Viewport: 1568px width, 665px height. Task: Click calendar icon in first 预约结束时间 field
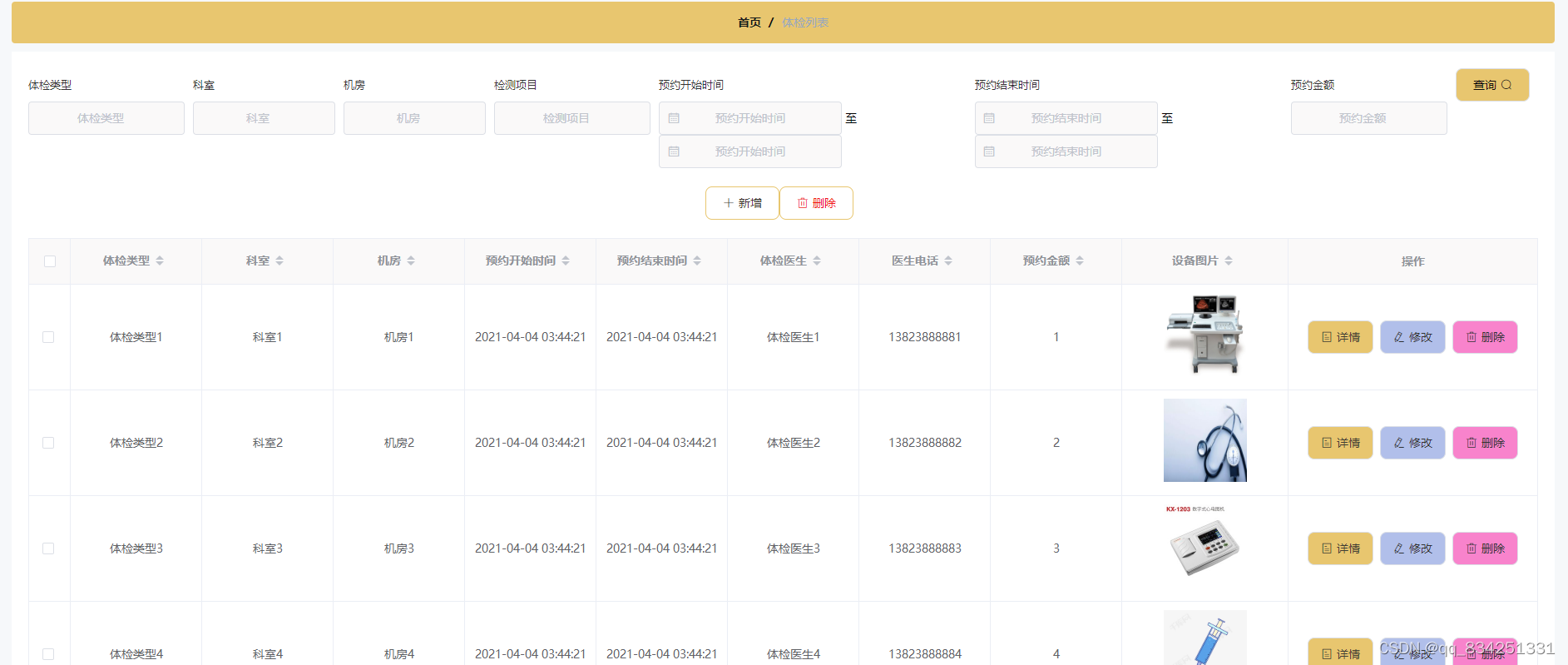pos(989,118)
